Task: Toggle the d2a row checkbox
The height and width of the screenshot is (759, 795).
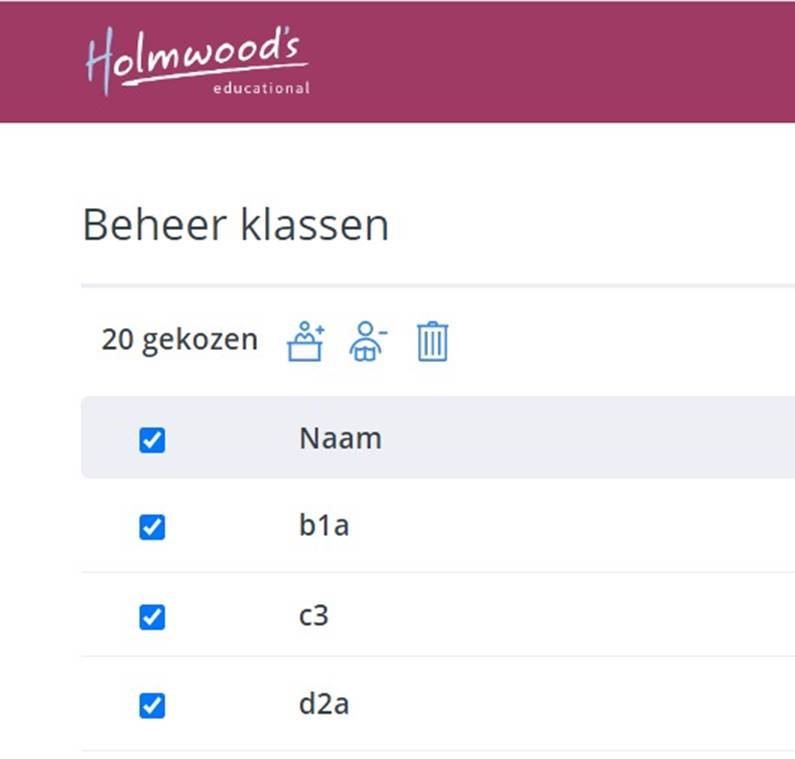Action: [152, 706]
